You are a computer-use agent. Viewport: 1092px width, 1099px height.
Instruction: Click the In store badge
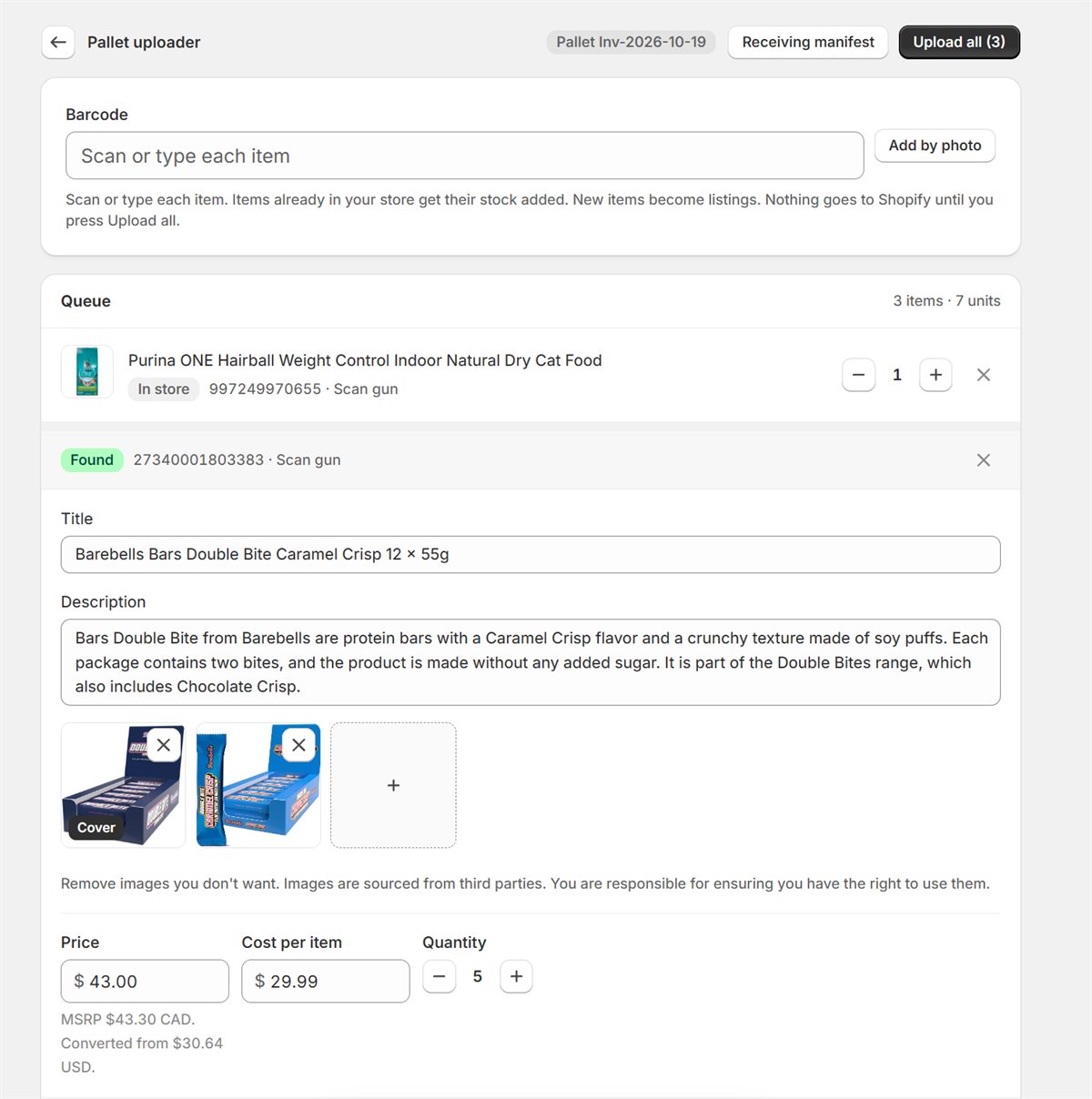164,389
